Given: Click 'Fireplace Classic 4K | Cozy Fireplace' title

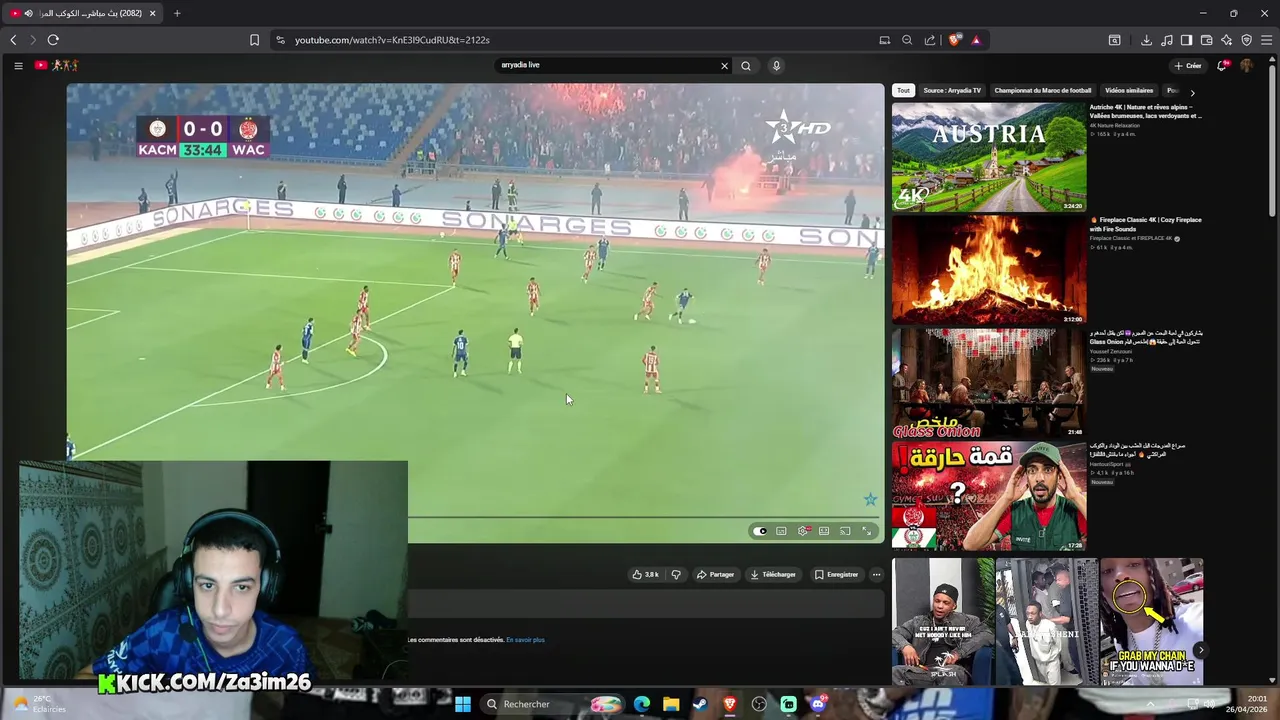Looking at the screenshot, I should (1145, 224).
